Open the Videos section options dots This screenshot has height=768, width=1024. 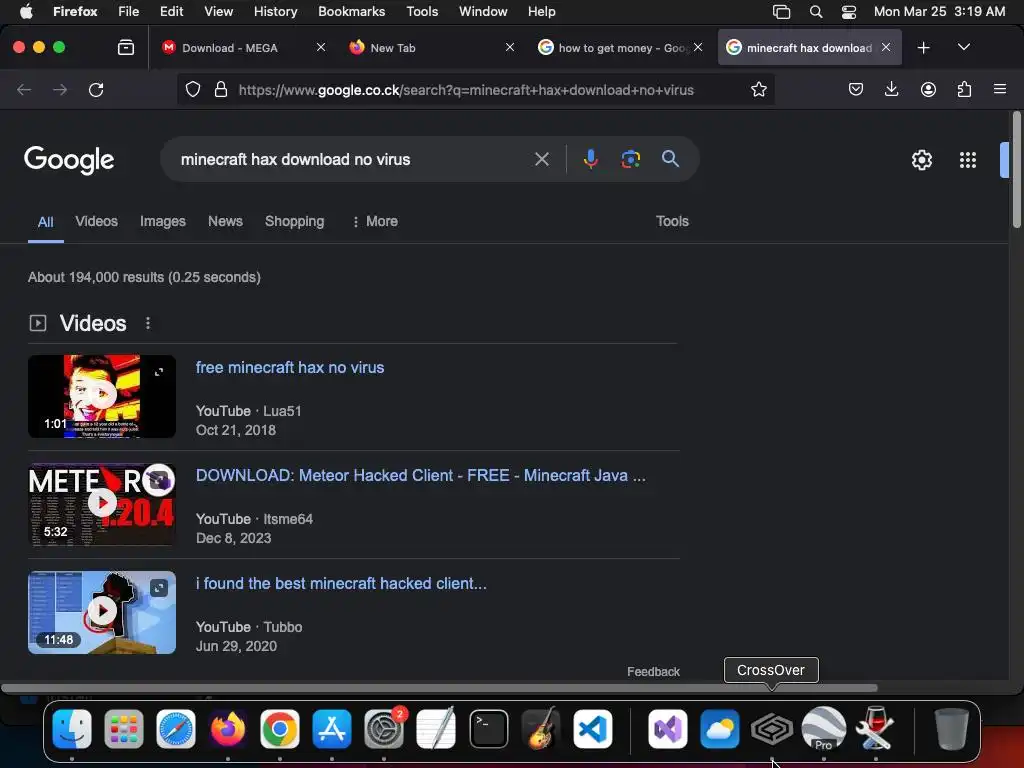point(148,323)
